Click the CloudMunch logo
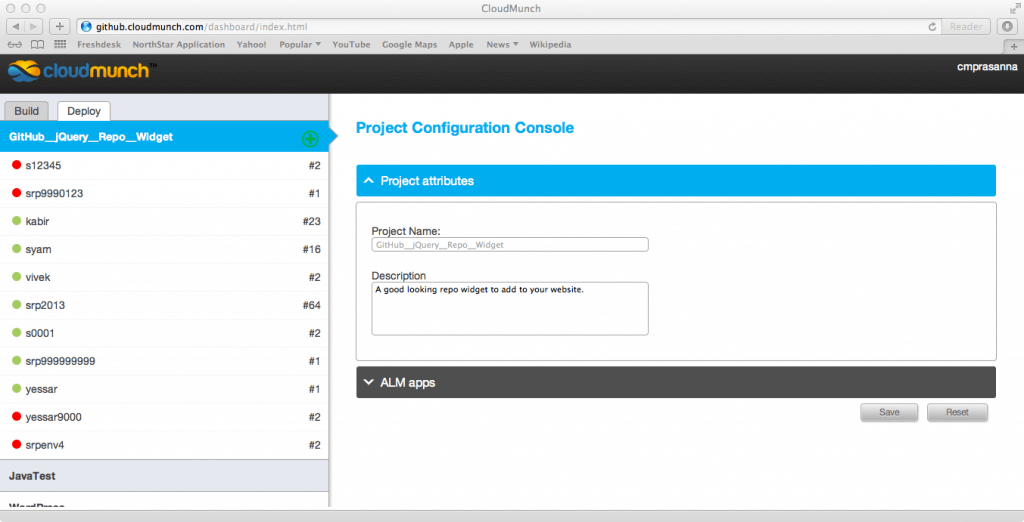Screen dimensions: 1024x522 tap(79, 72)
